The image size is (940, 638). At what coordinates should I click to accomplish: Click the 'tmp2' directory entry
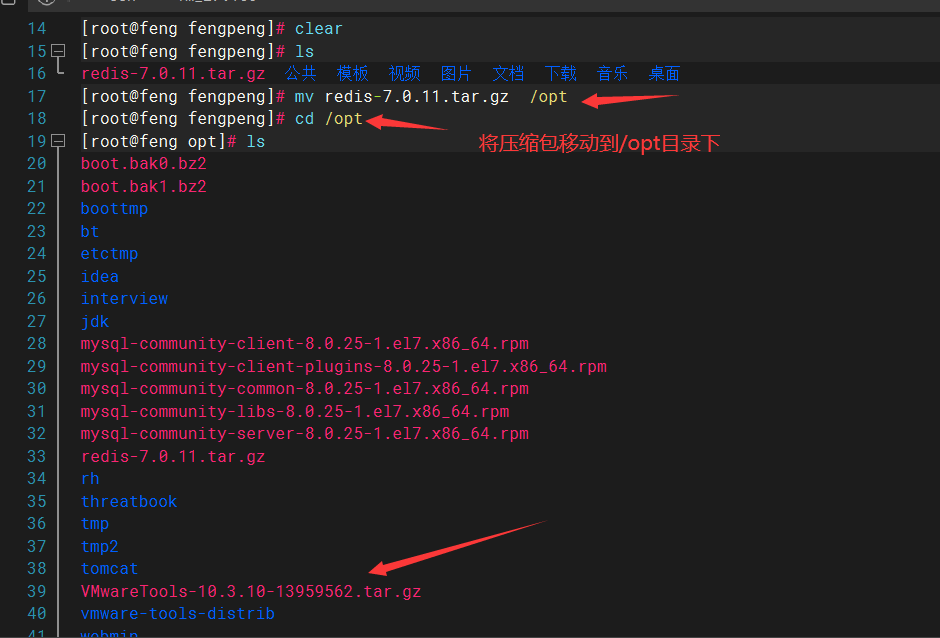(100, 546)
